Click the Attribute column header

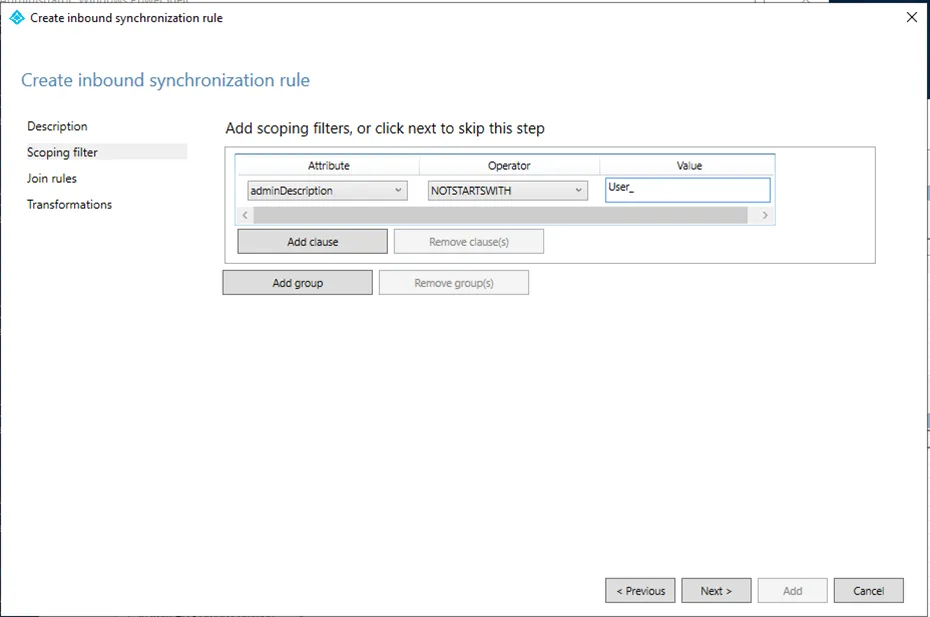point(328,165)
